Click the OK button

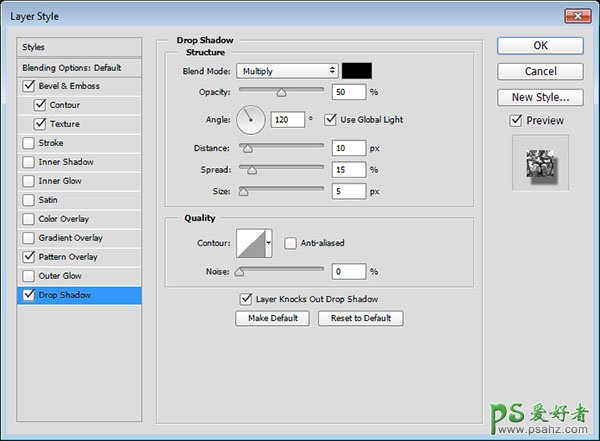point(540,45)
